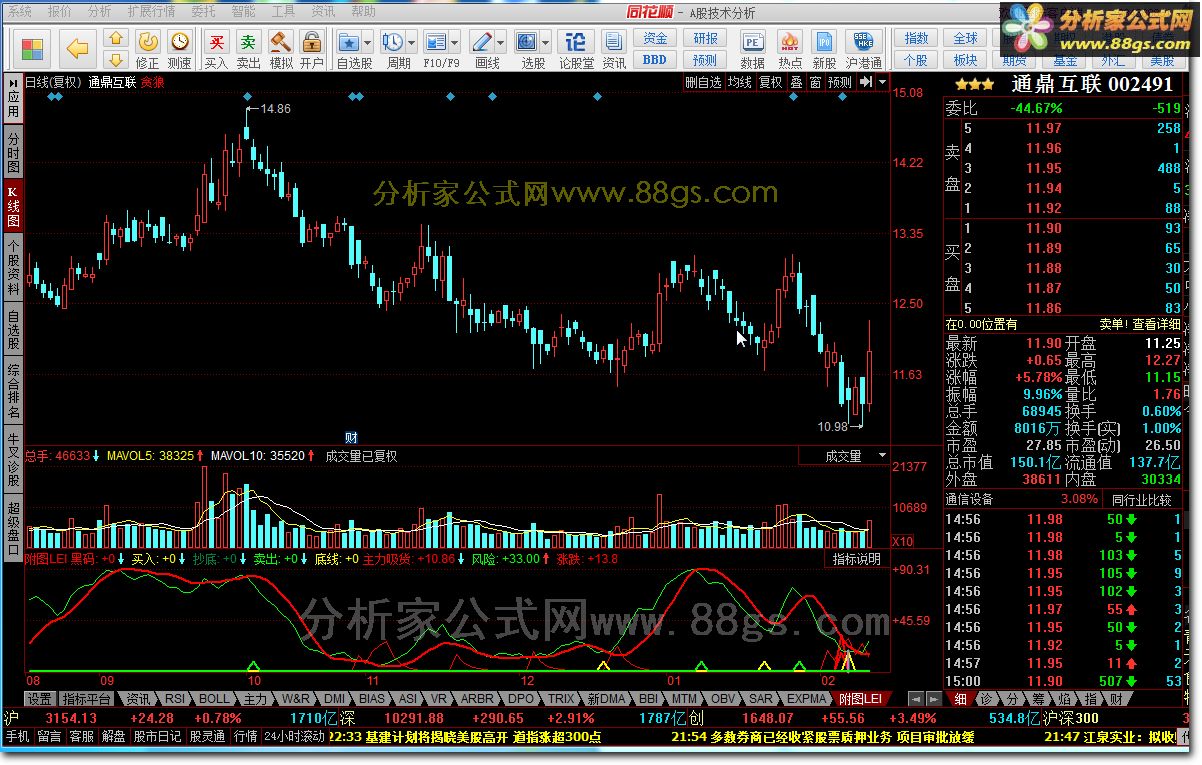Click the 全球 market button
1202x765 pixels.
point(965,38)
